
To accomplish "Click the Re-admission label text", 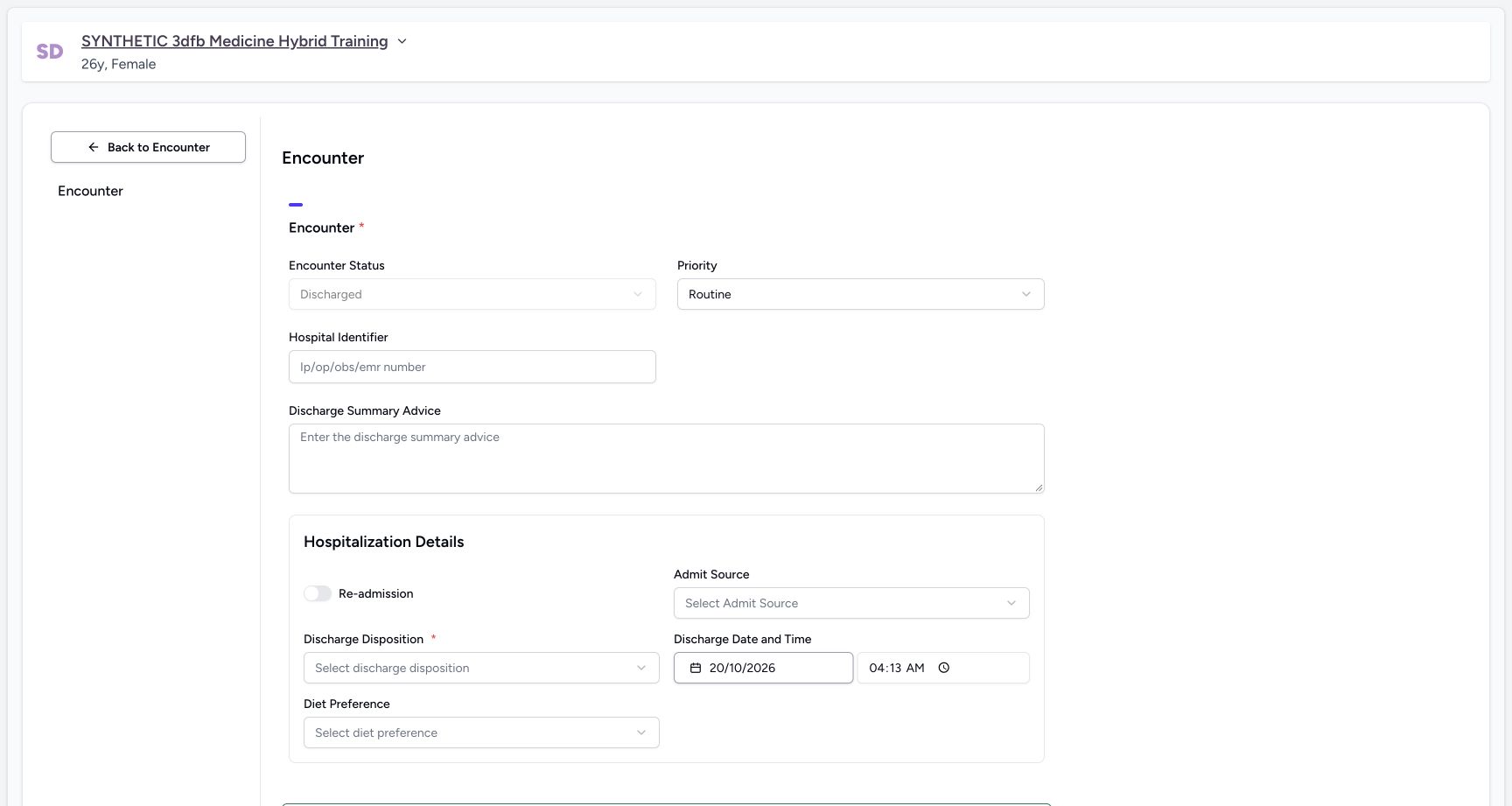I will (375, 593).
